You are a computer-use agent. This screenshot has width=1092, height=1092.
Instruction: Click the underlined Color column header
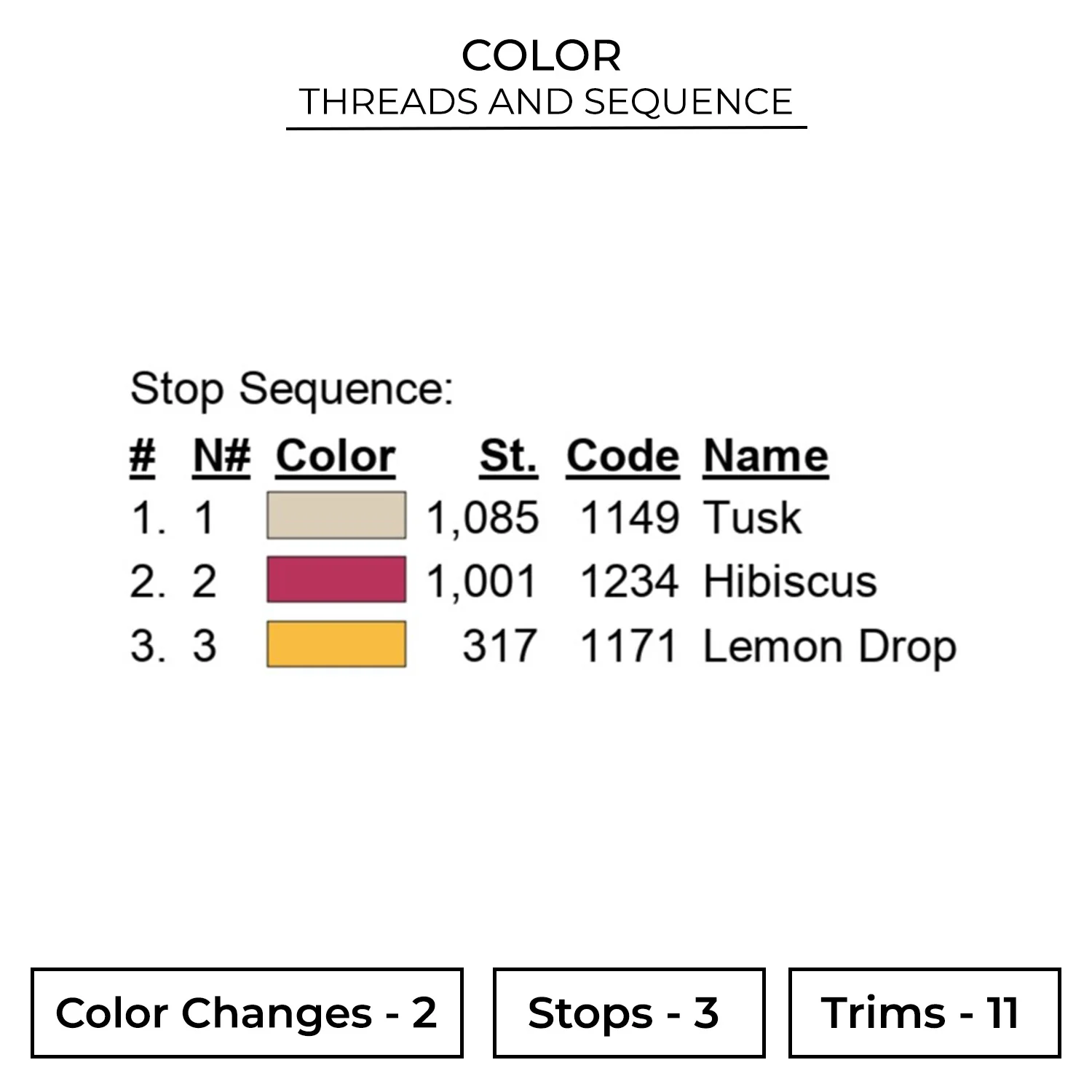335,456
